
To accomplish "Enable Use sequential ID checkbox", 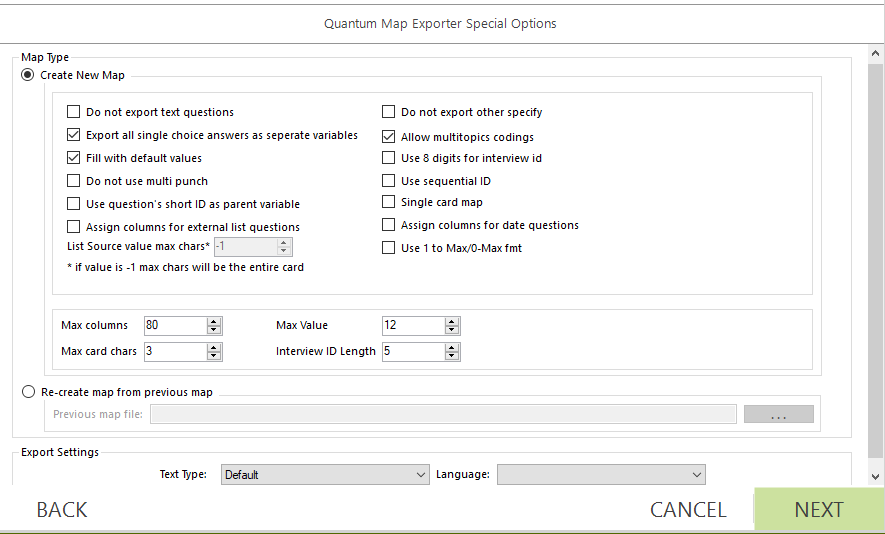I will tap(388, 181).
